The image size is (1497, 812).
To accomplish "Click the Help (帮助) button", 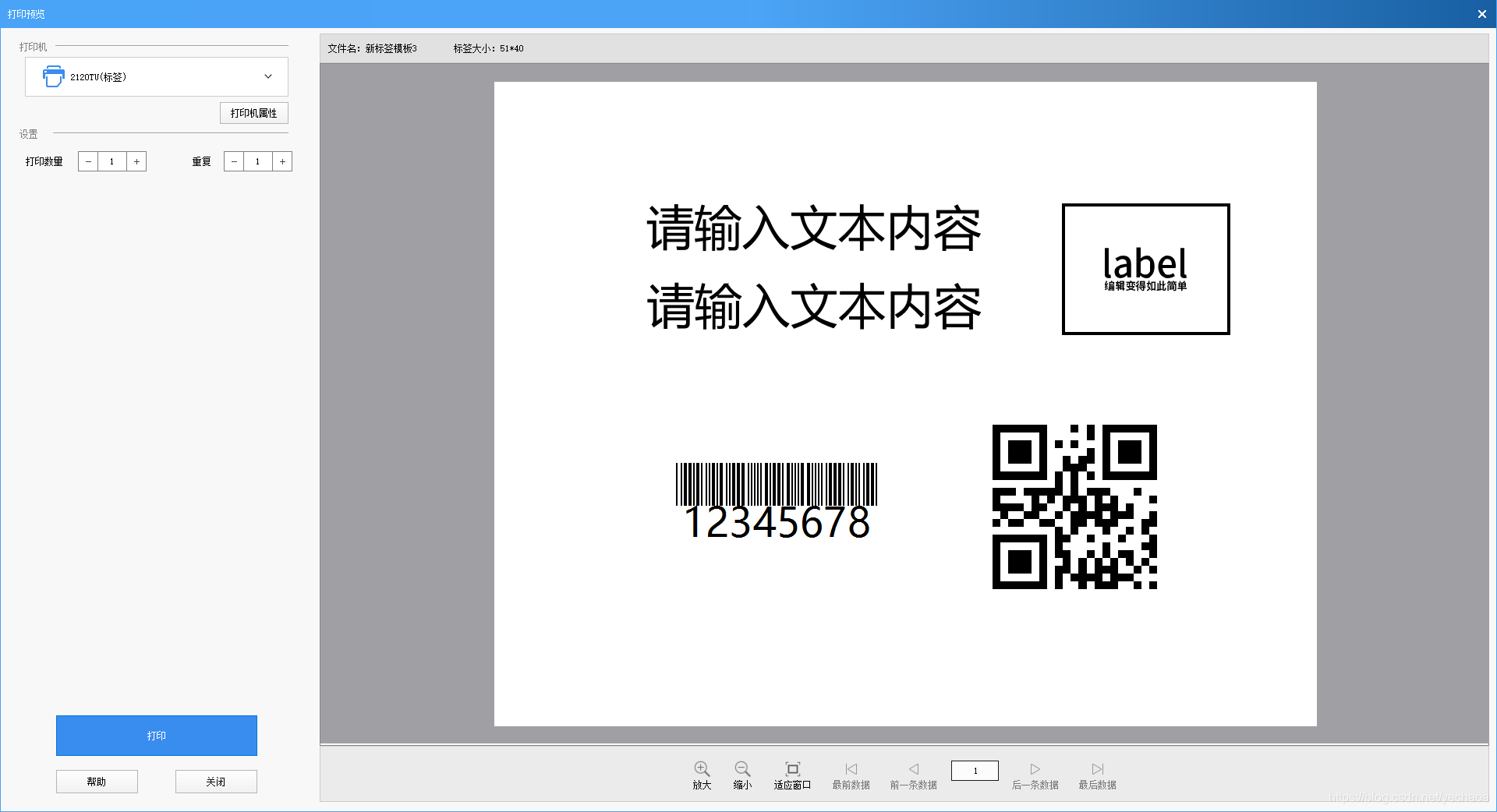I will (x=97, y=782).
